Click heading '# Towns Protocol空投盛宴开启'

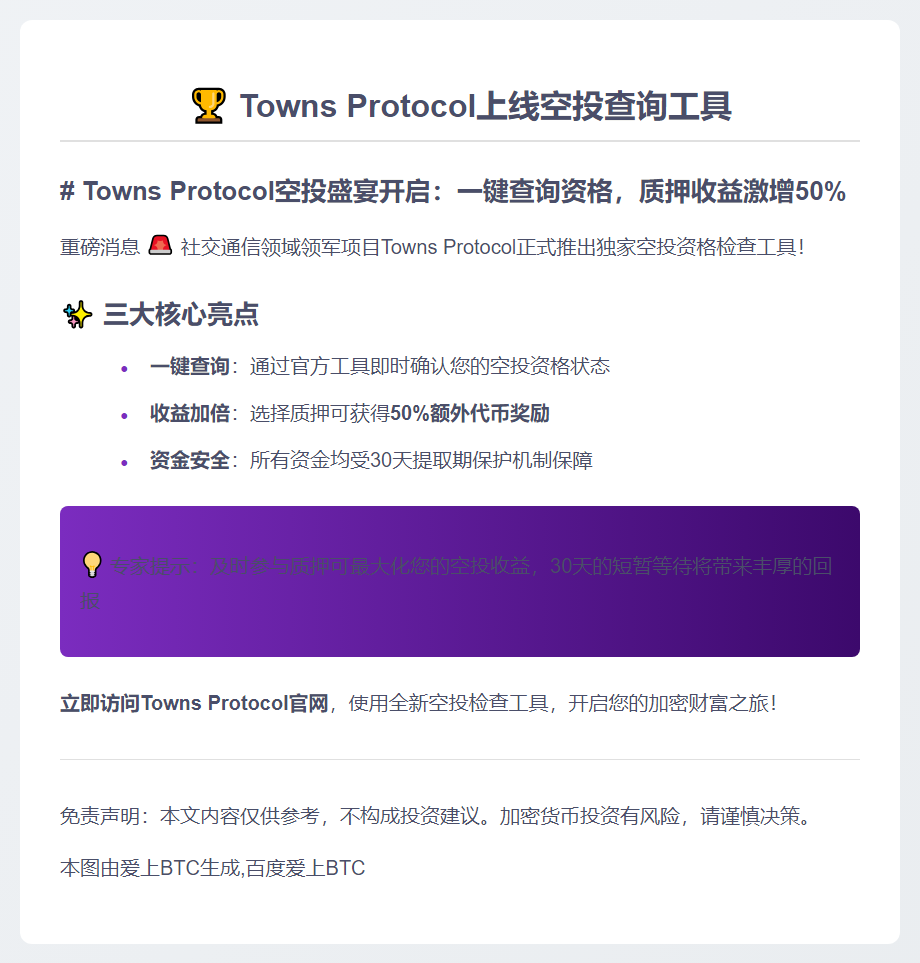(x=250, y=191)
